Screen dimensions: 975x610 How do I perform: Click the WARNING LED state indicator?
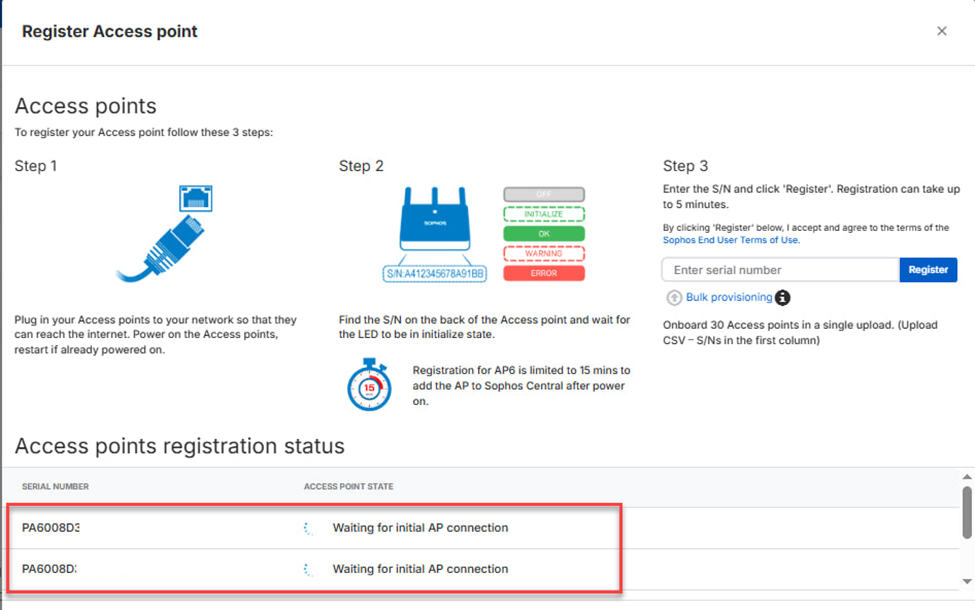543,254
